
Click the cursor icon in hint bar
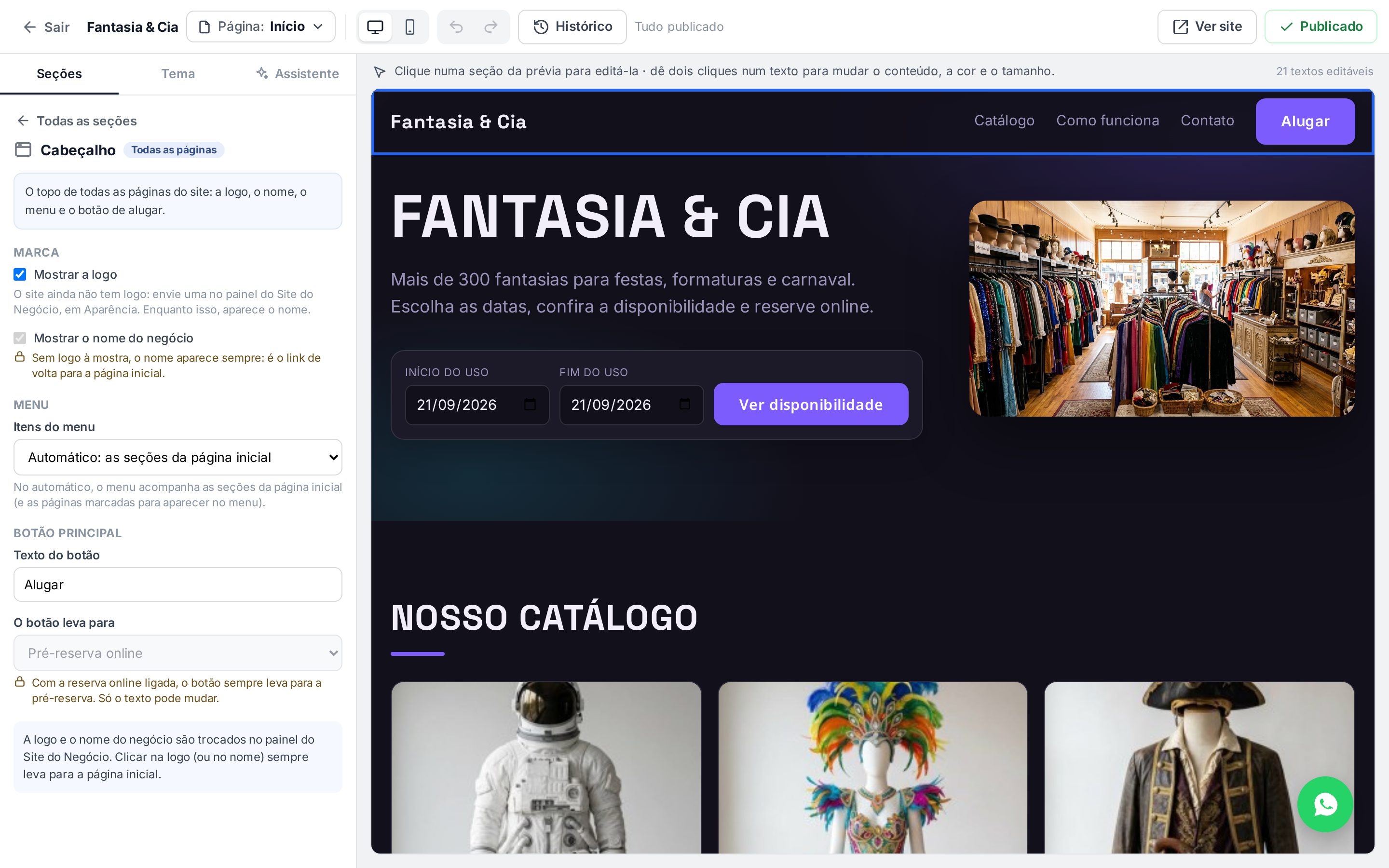[380, 72]
